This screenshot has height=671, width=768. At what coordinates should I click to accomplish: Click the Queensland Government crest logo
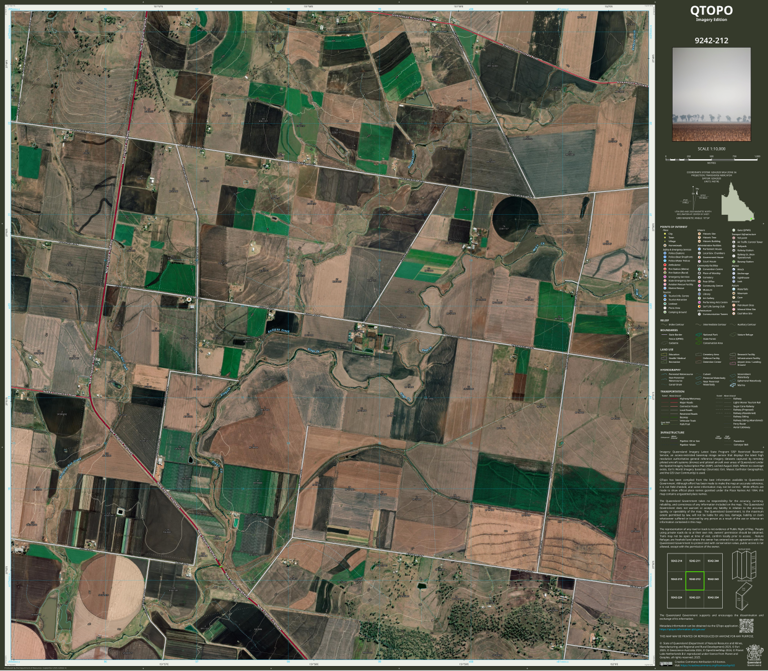[x=755, y=655]
